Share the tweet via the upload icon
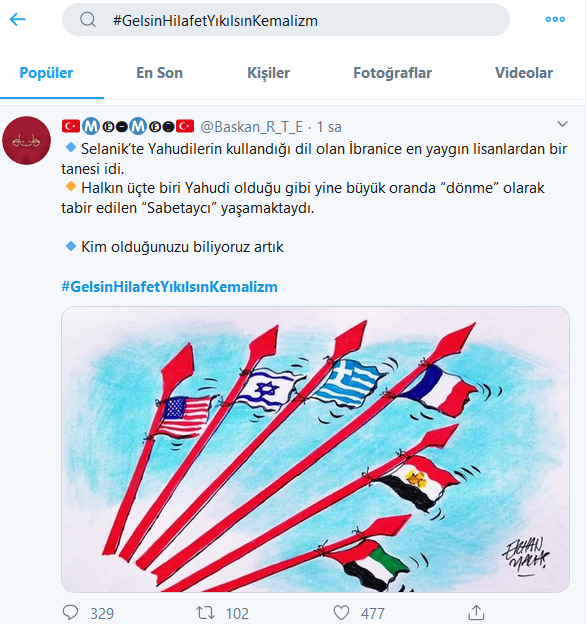Screen dimensions: 586x624 [x=476, y=612]
